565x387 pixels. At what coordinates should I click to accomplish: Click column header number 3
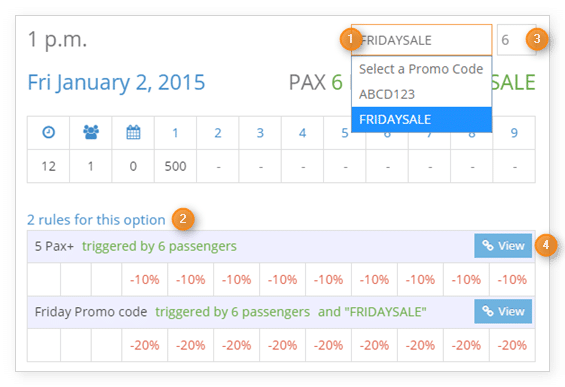pyautogui.click(x=260, y=133)
